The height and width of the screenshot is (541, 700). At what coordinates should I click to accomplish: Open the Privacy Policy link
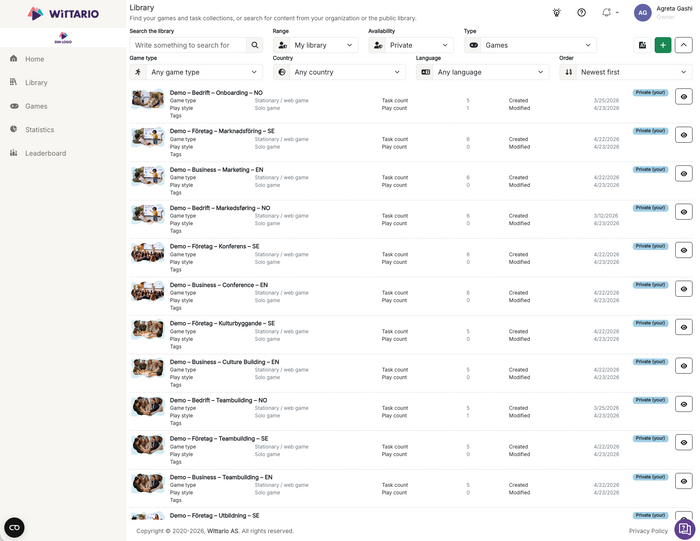click(648, 531)
